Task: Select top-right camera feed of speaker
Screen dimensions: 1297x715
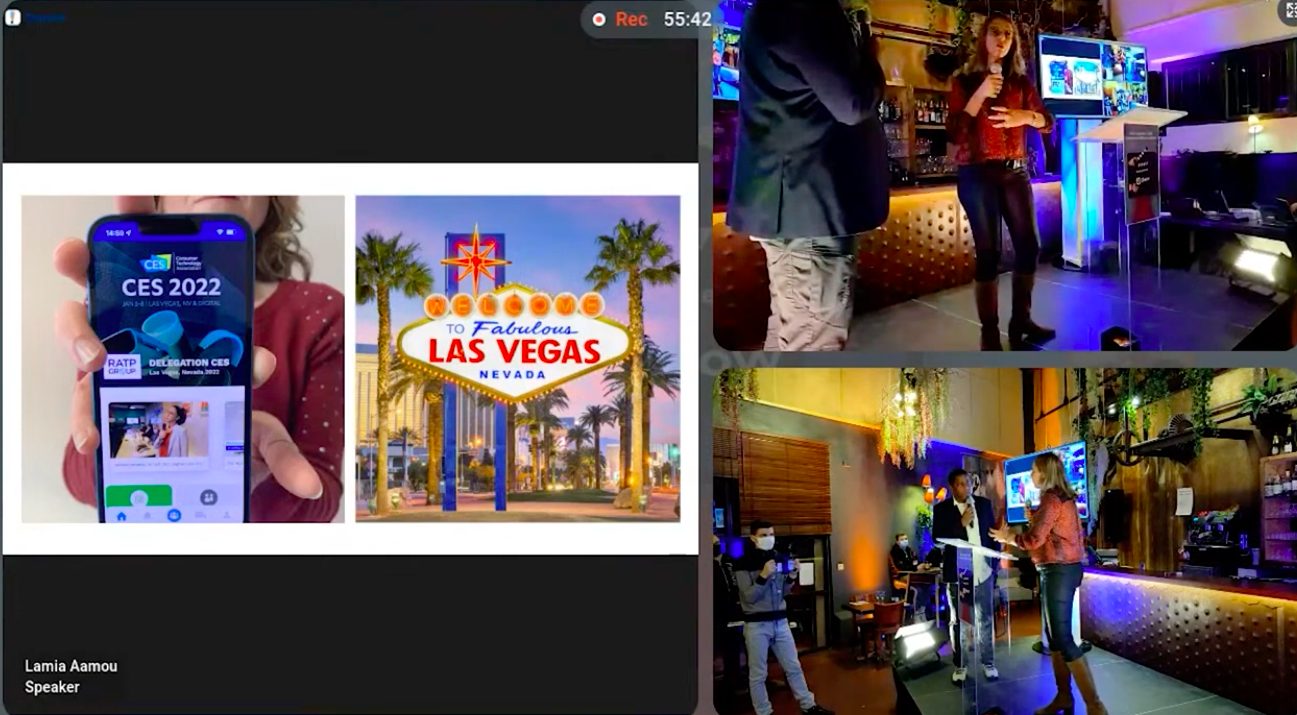Action: (1005, 175)
